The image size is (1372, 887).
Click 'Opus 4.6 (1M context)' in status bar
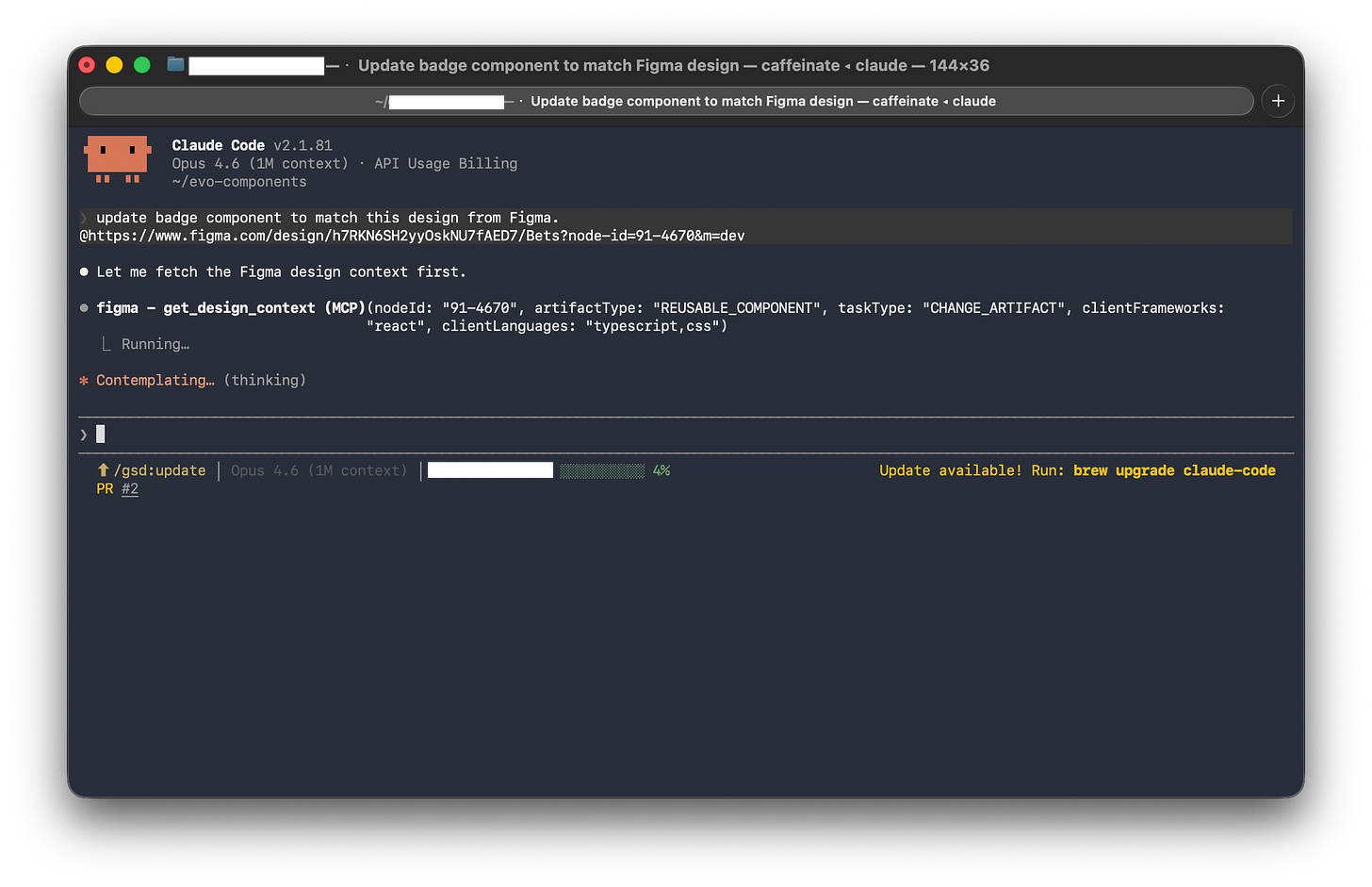318,470
